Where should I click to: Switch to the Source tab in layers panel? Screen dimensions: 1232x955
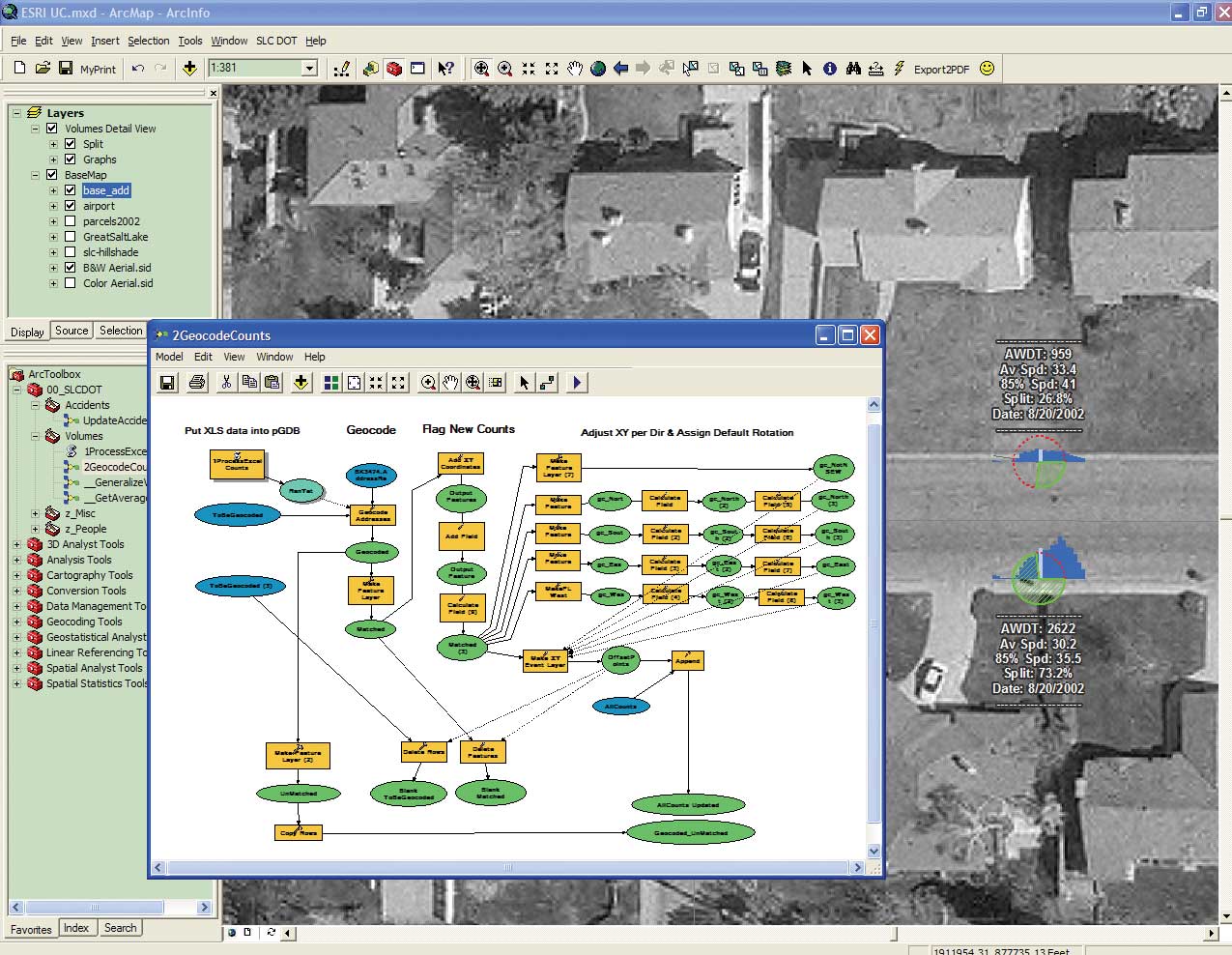tap(71, 331)
